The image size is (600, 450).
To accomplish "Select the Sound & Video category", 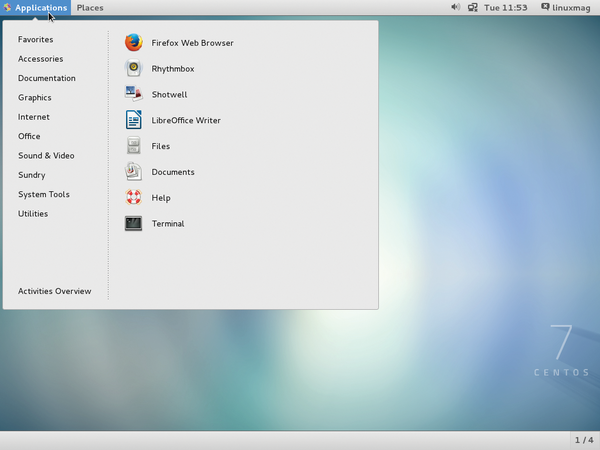I will click(x=46, y=156).
